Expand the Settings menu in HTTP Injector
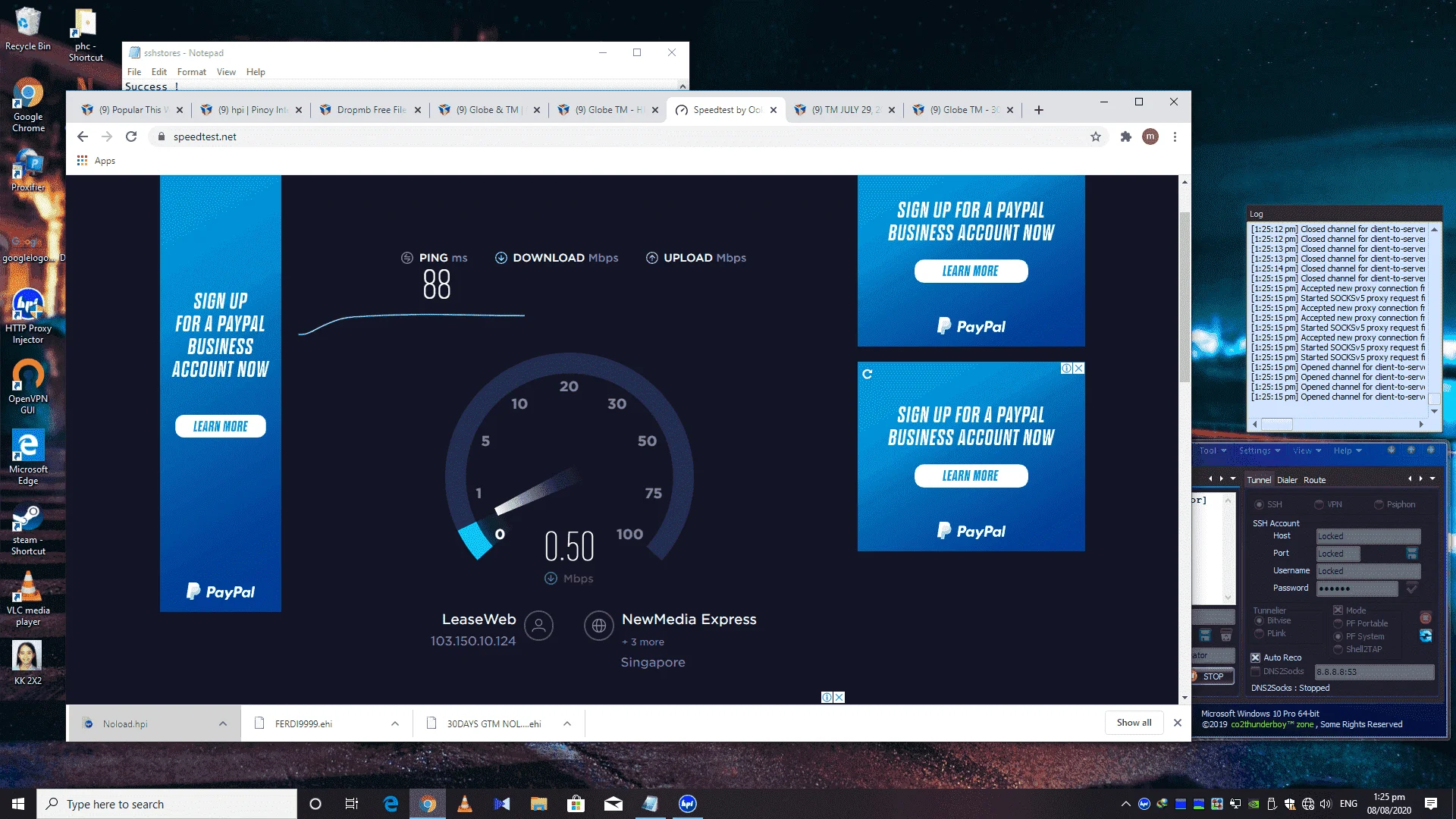1456x819 pixels. pos(1260,450)
